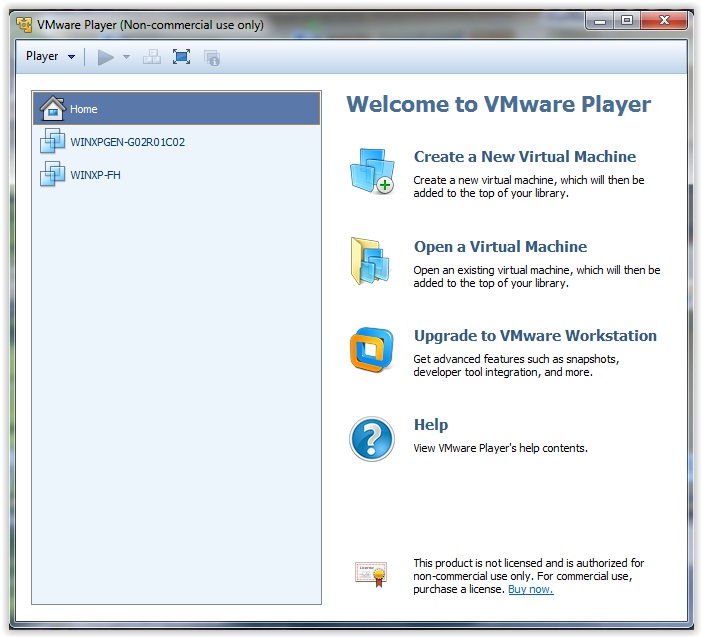Enter full screen mode from the toolbar

point(181,57)
